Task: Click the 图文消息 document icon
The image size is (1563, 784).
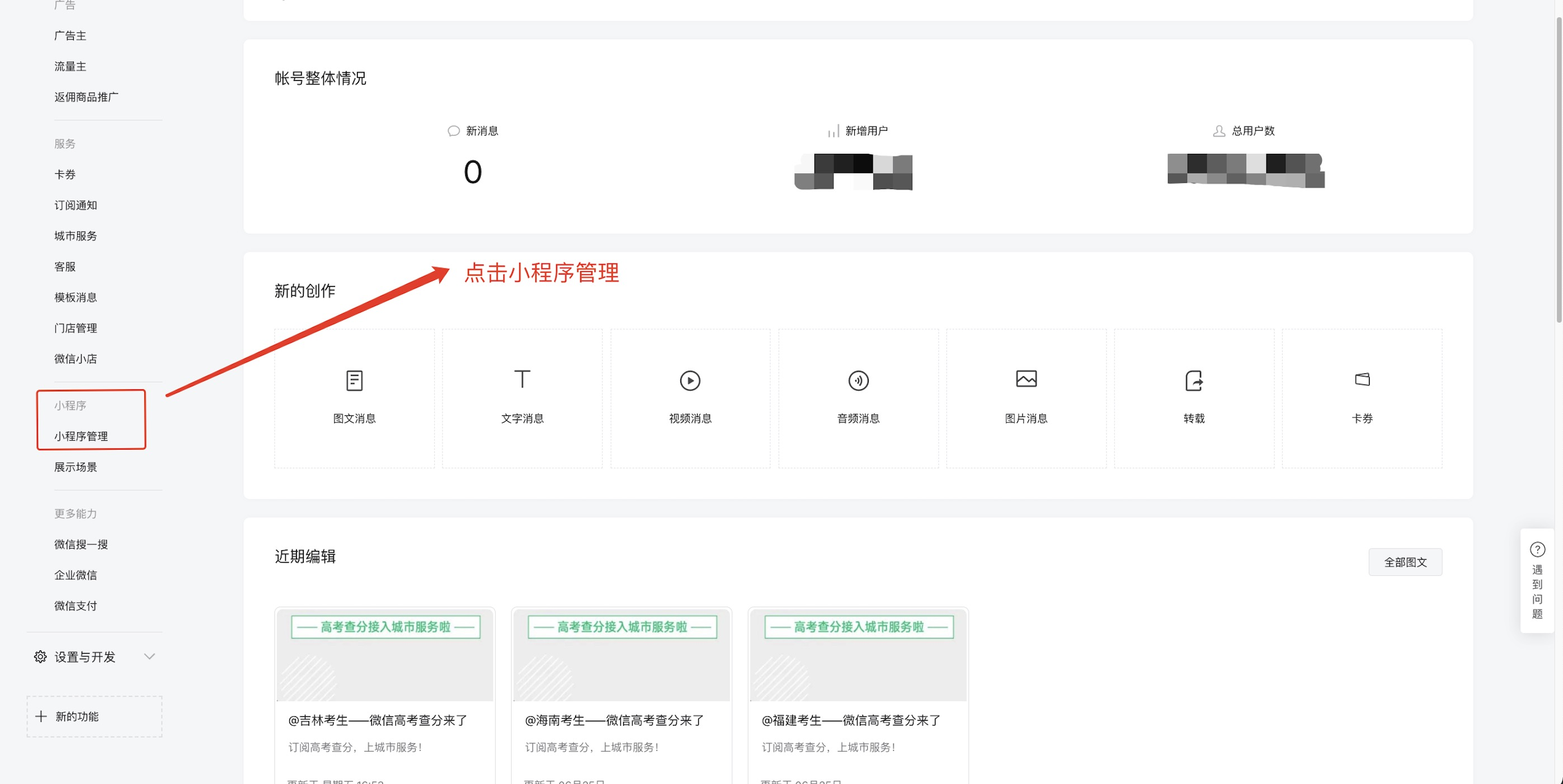Action: 354,380
